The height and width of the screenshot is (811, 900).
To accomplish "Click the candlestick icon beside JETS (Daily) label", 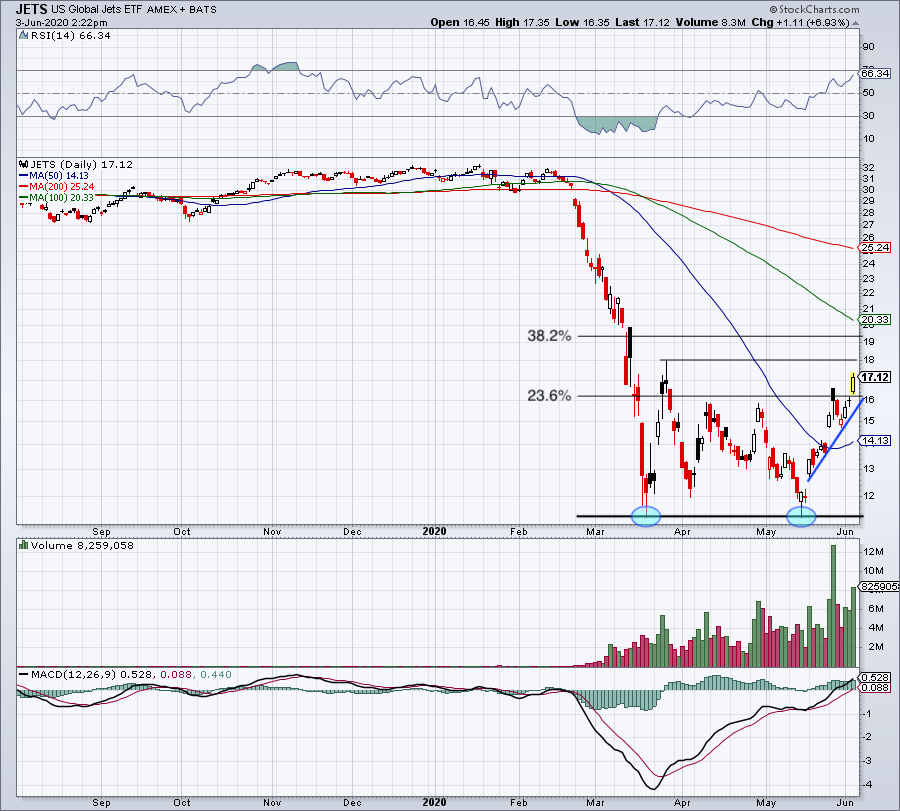I will point(21,165).
